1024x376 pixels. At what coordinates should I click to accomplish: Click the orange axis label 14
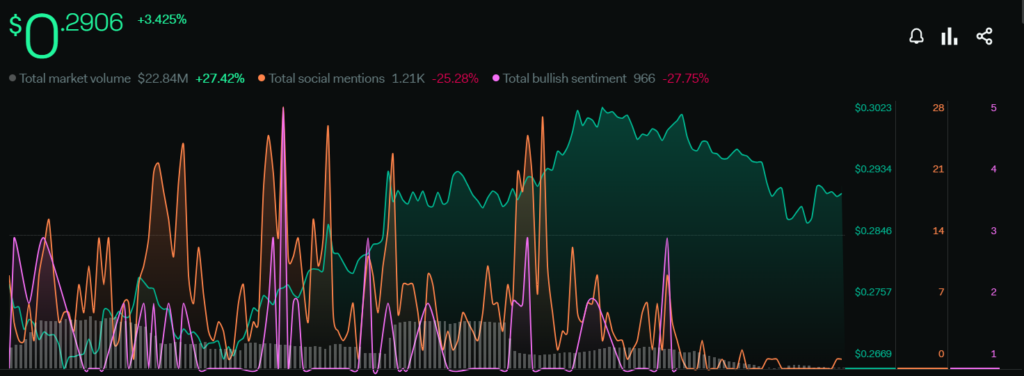(938, 231)
